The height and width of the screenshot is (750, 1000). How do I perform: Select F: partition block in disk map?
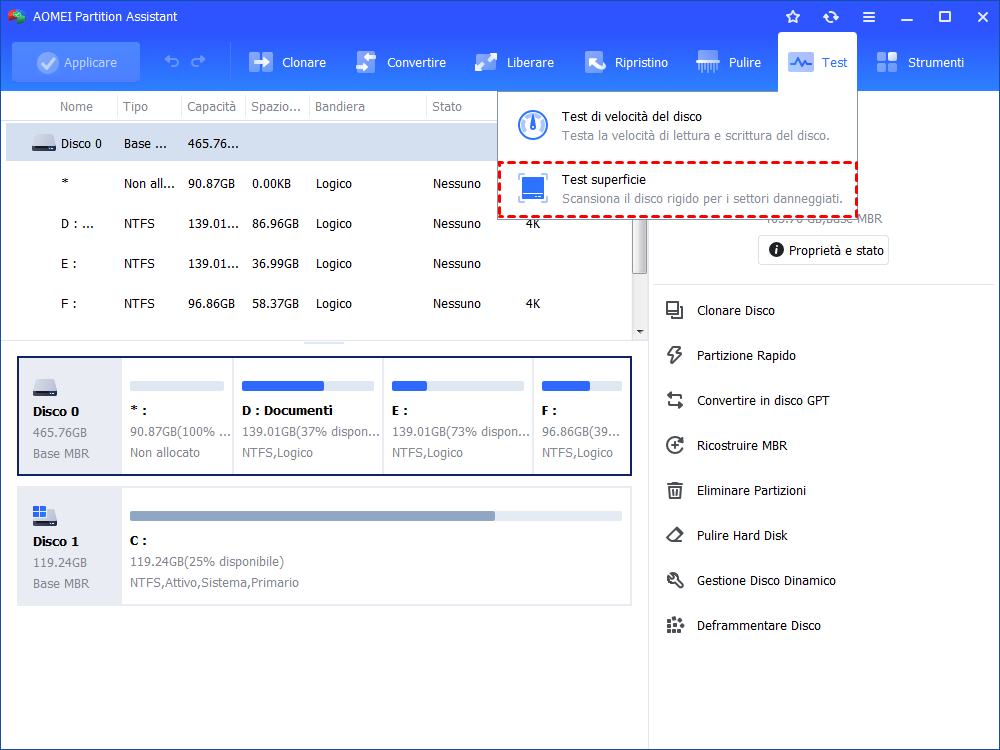[582, 416]
